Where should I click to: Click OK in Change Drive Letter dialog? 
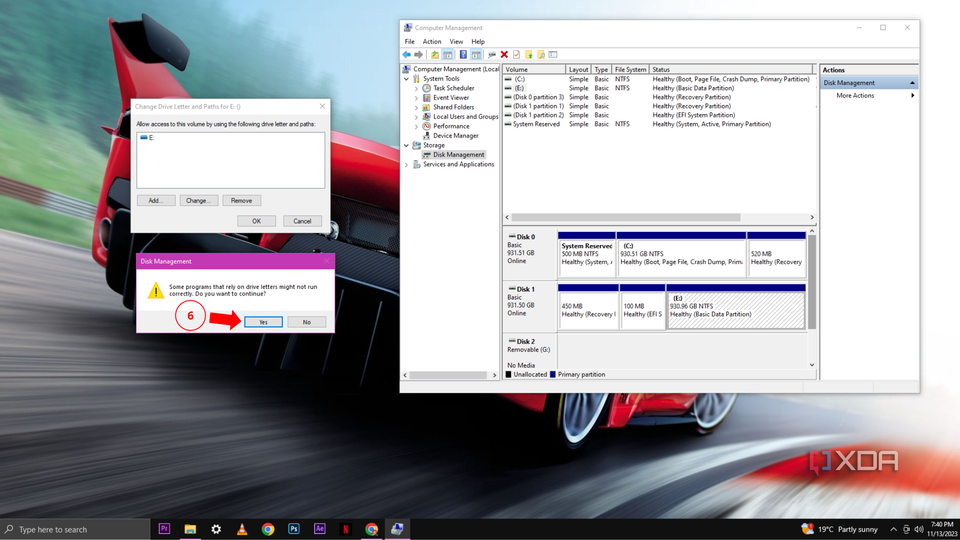tap(257, 221)
